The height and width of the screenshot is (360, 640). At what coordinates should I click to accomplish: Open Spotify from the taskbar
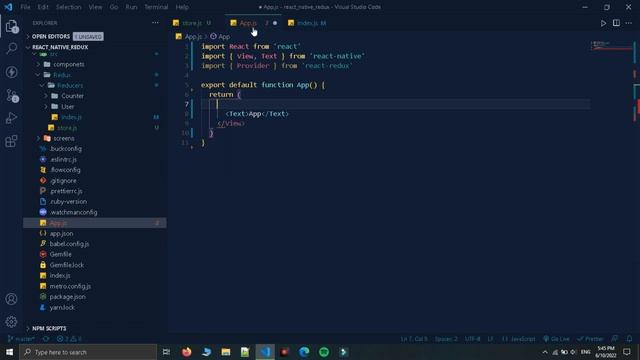tap(324, 352)
